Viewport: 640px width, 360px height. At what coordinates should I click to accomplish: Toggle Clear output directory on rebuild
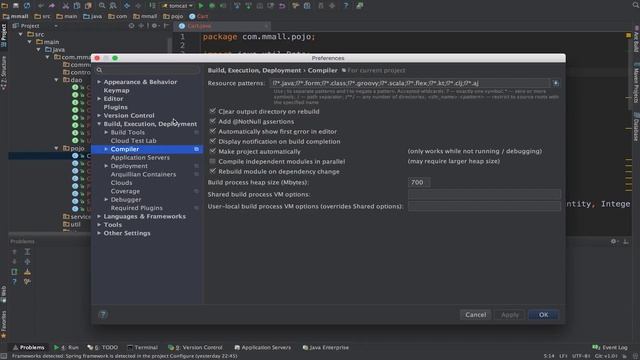[x=212, y=111]
